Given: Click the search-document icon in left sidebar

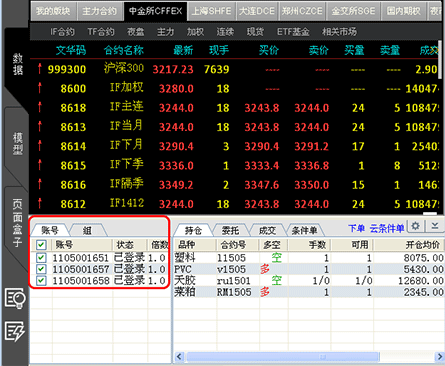Looking at the screenshot, I should coord(15,299).
